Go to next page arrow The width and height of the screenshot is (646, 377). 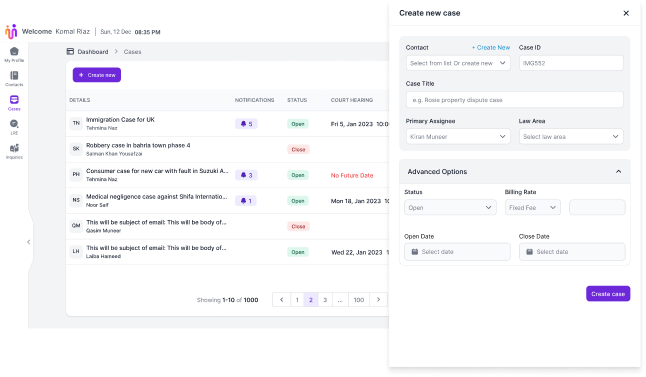(378, 300)
